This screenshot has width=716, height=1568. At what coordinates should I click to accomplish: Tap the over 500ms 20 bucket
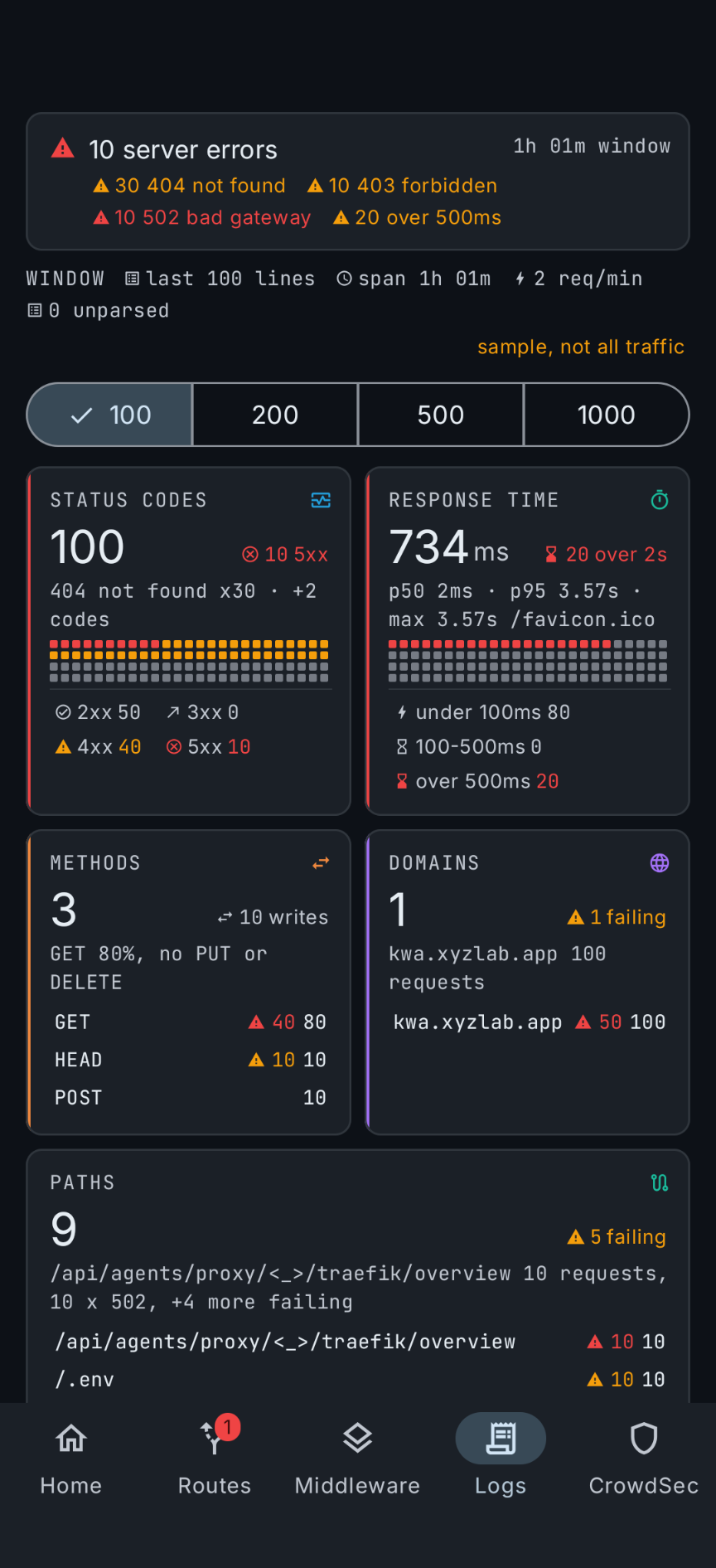point(478,781)
